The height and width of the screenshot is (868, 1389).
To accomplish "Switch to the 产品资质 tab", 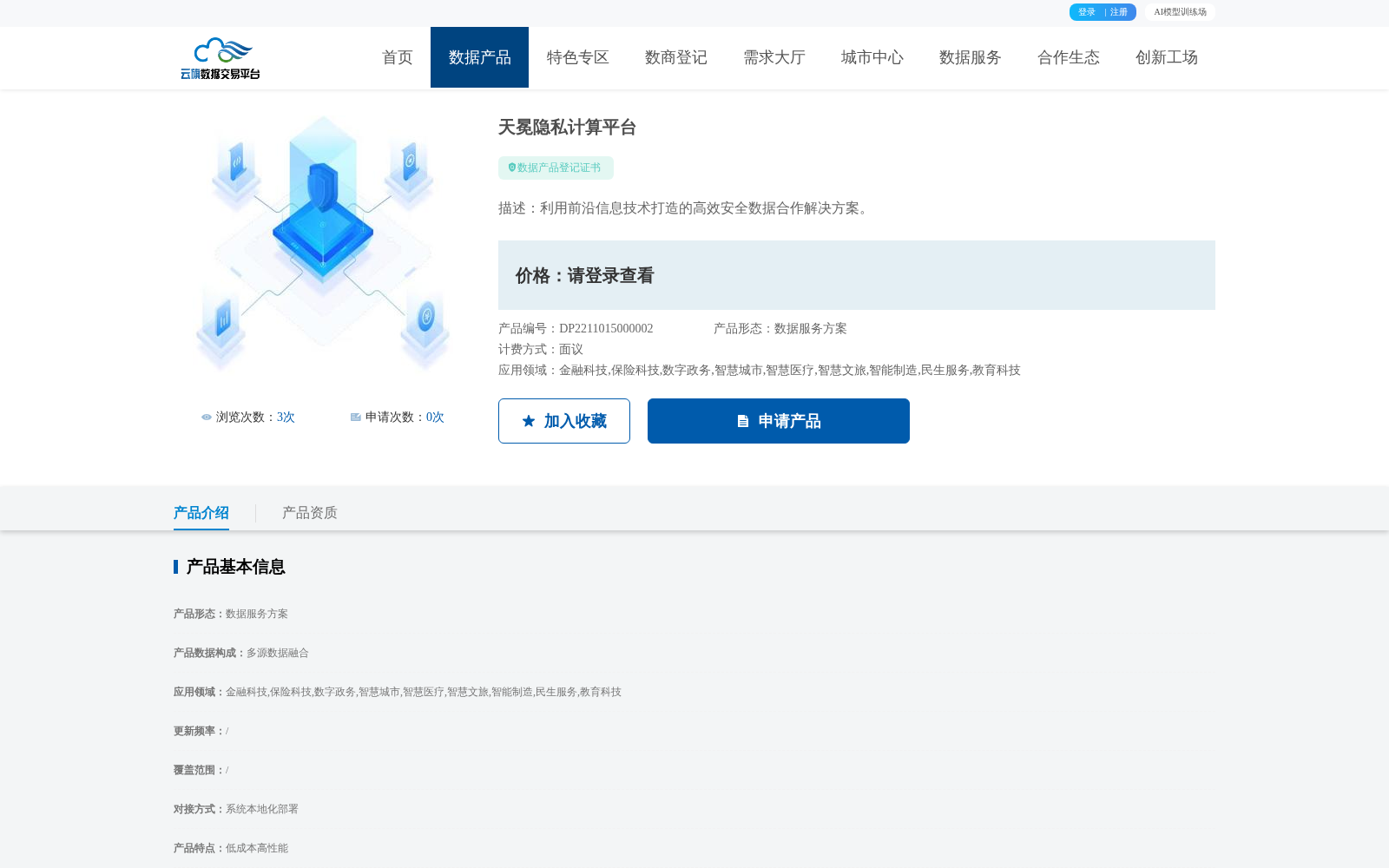I will click(310, 513).
